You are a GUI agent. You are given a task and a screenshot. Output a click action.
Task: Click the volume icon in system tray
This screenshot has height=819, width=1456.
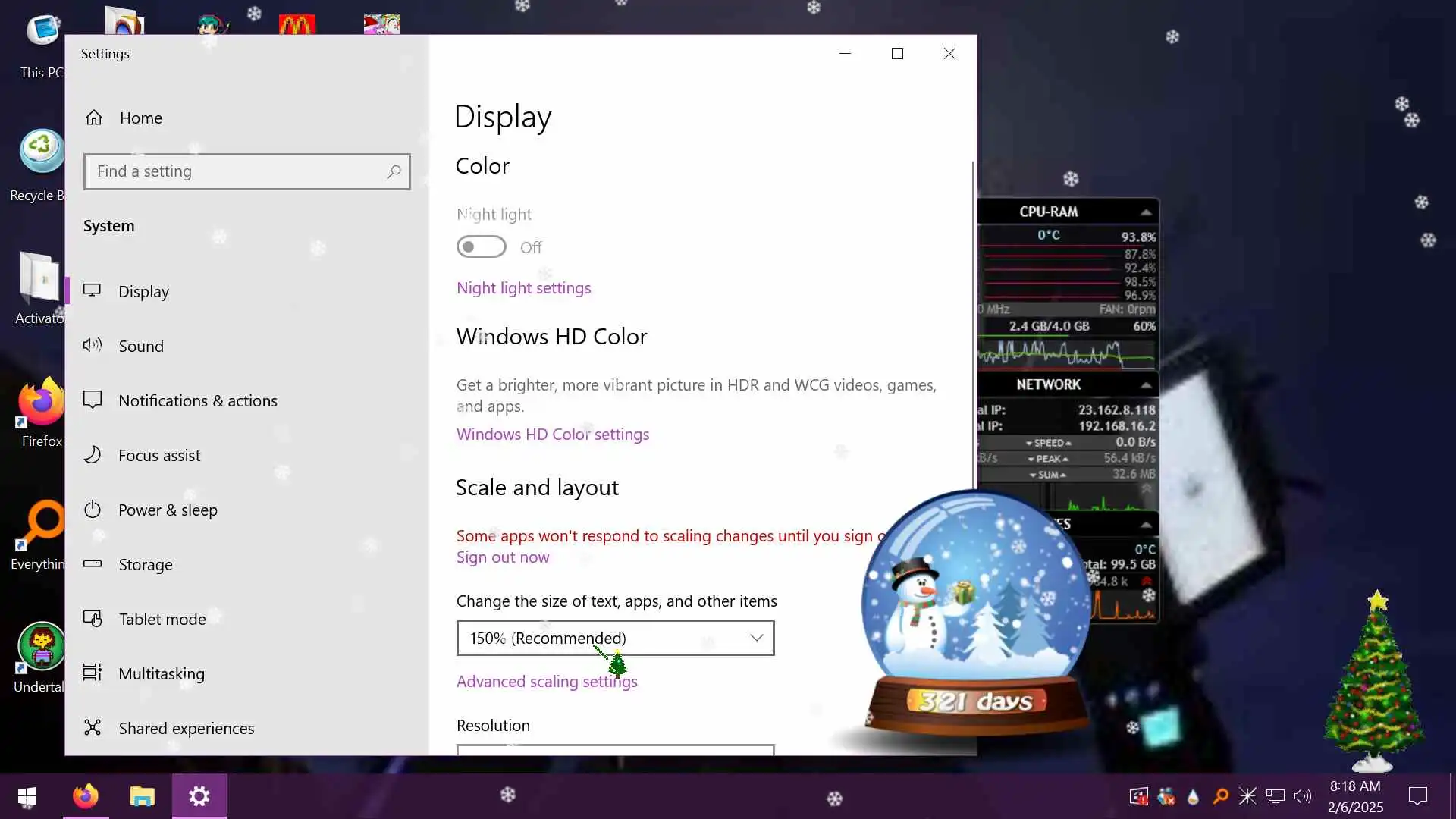click(1302, 796)
